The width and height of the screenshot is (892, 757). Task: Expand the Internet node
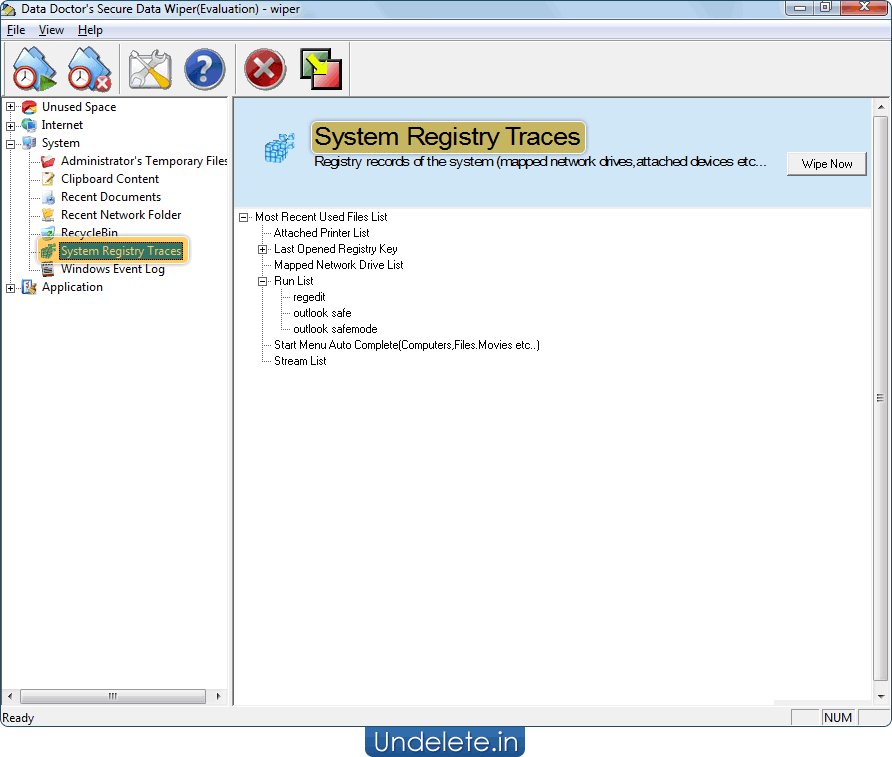pyautogui.click(x=10, y=126)
